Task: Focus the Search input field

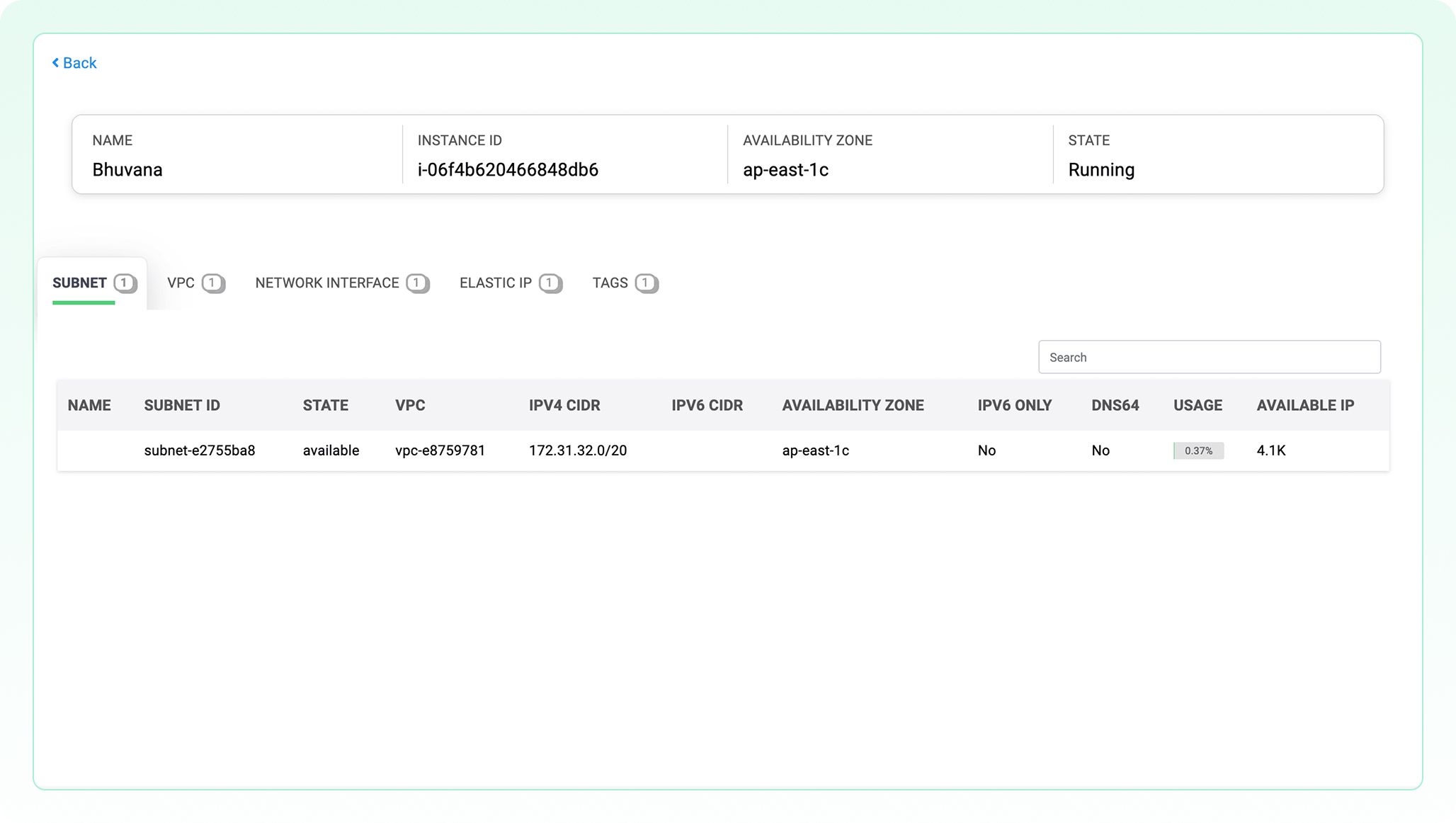Action: tap(1209, 357)
